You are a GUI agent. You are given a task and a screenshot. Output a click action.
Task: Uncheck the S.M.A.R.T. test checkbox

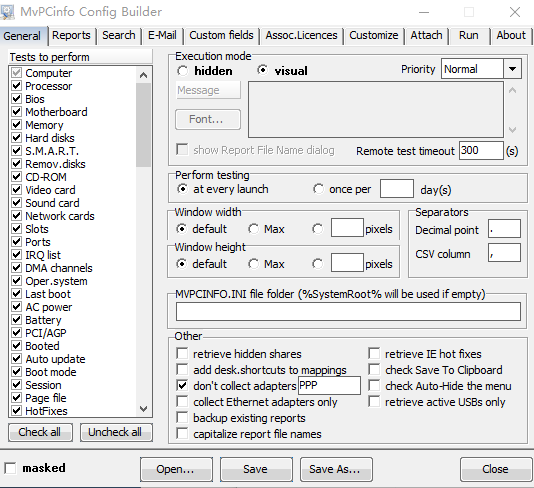[17, 151]
